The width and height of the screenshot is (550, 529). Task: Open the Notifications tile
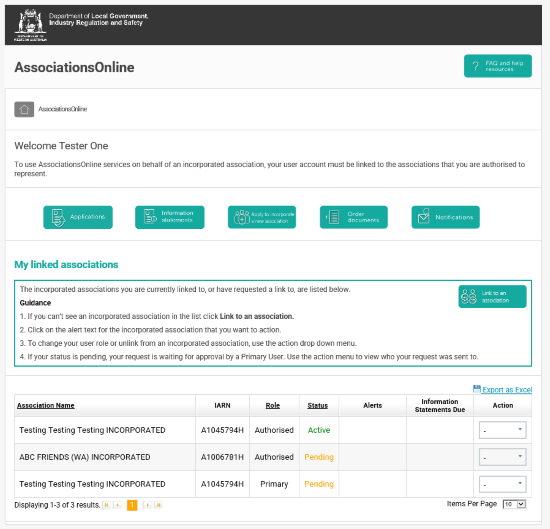click(445, 217)
